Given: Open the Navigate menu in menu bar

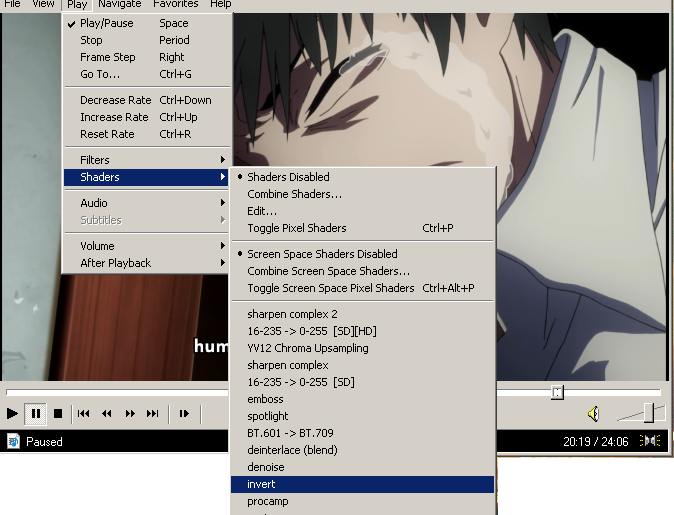Looking at the screenshot, I should pyautogui.click(x=119, y=4).
